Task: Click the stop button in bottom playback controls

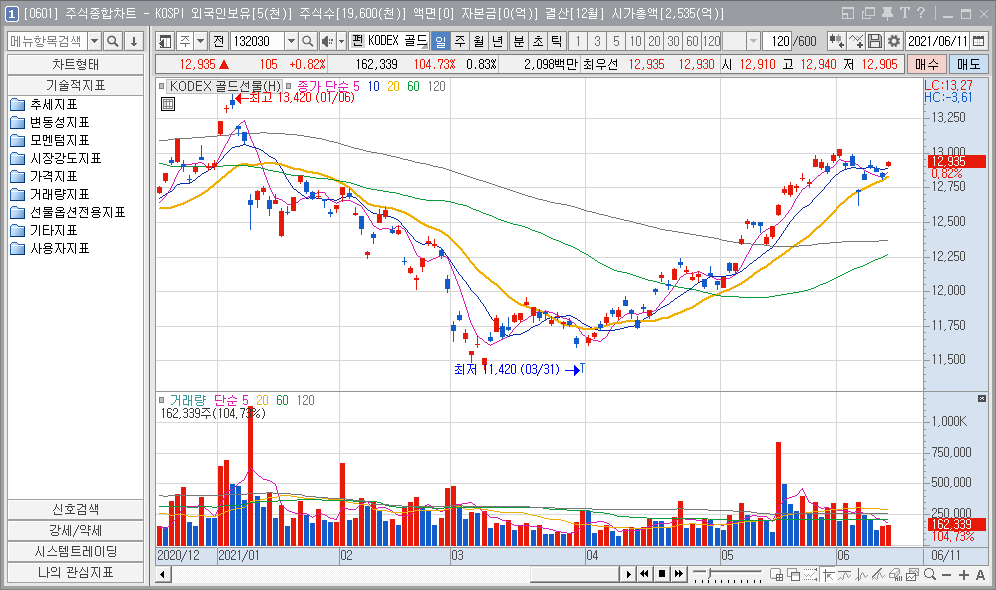Action: coord(662,574)
